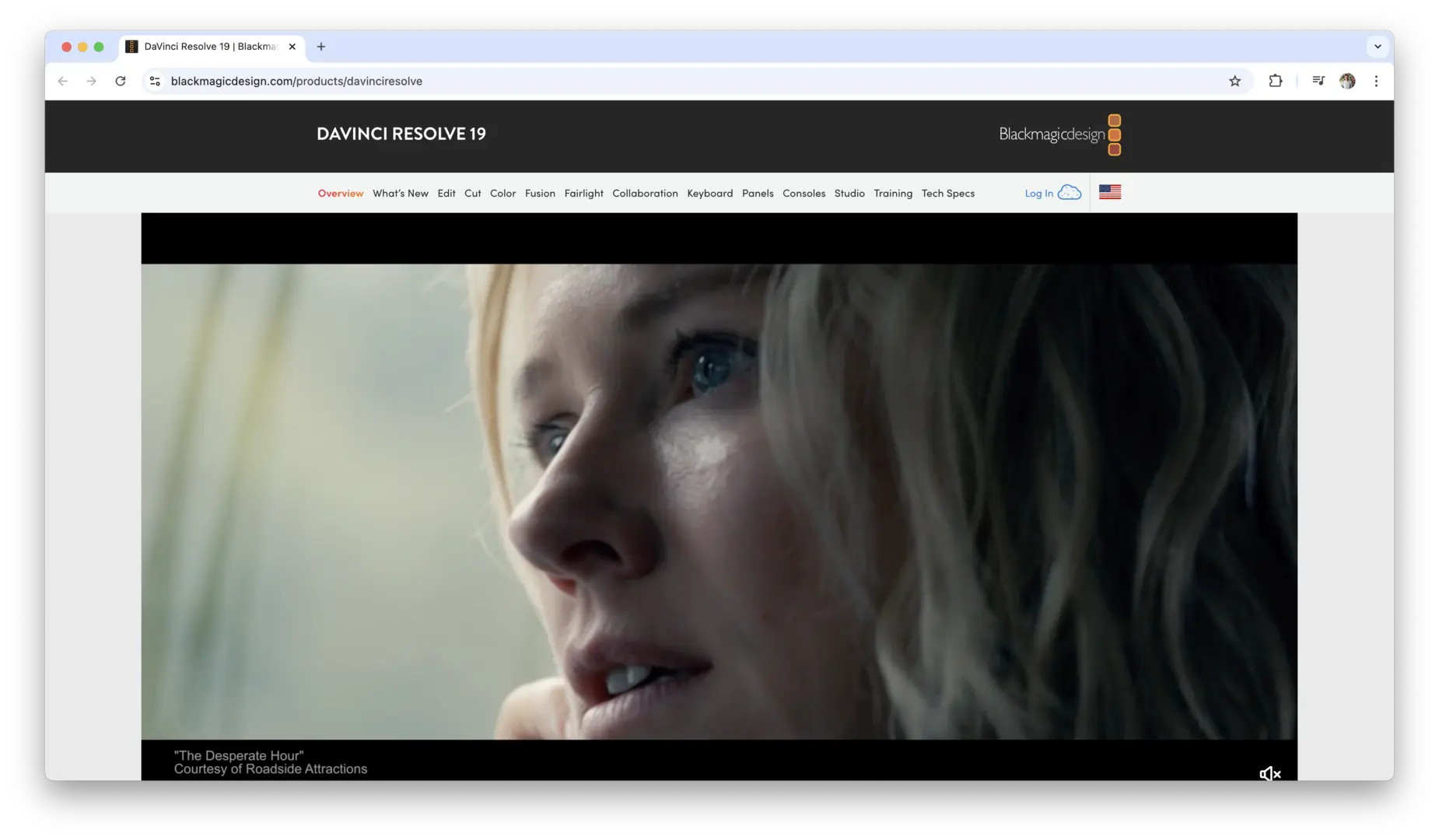Select the DaVinci Resolve 19 browser tab

tap(212, 47)
